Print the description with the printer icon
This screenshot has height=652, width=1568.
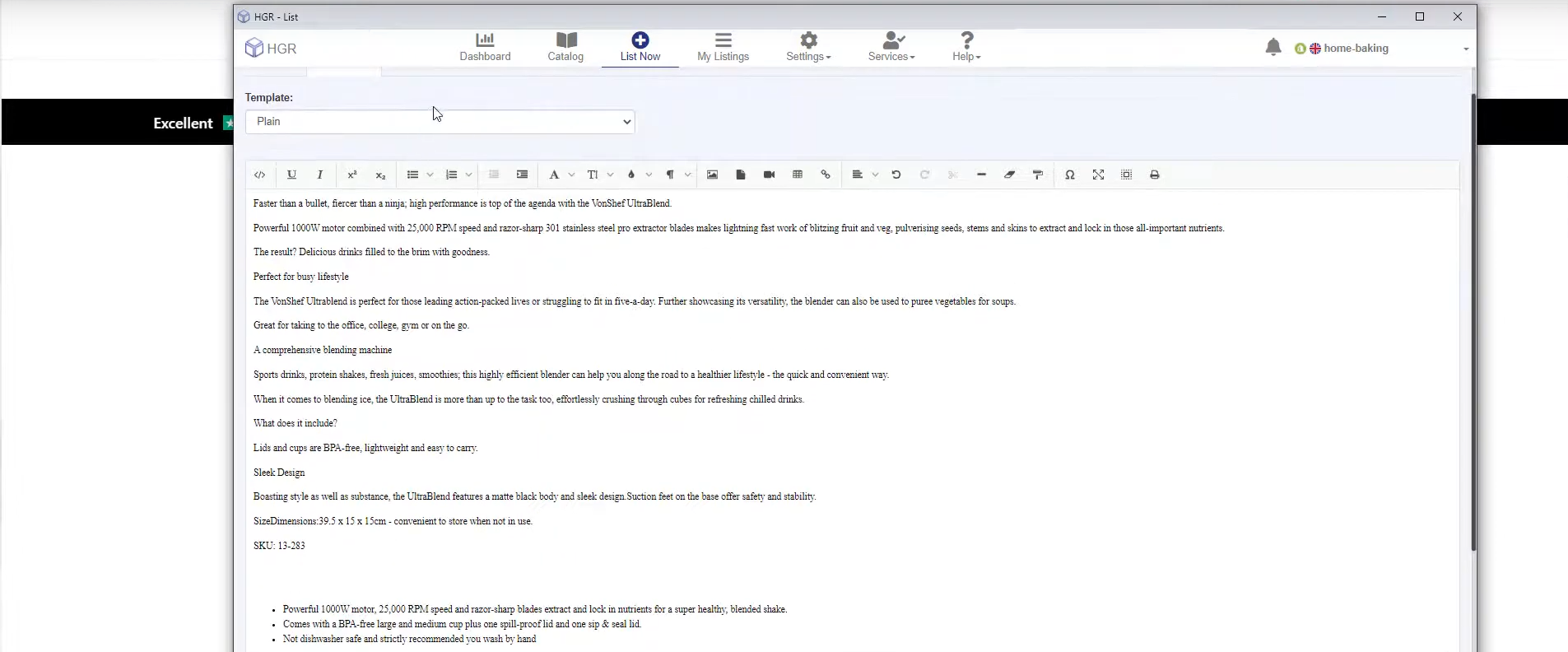[1155, 175]
